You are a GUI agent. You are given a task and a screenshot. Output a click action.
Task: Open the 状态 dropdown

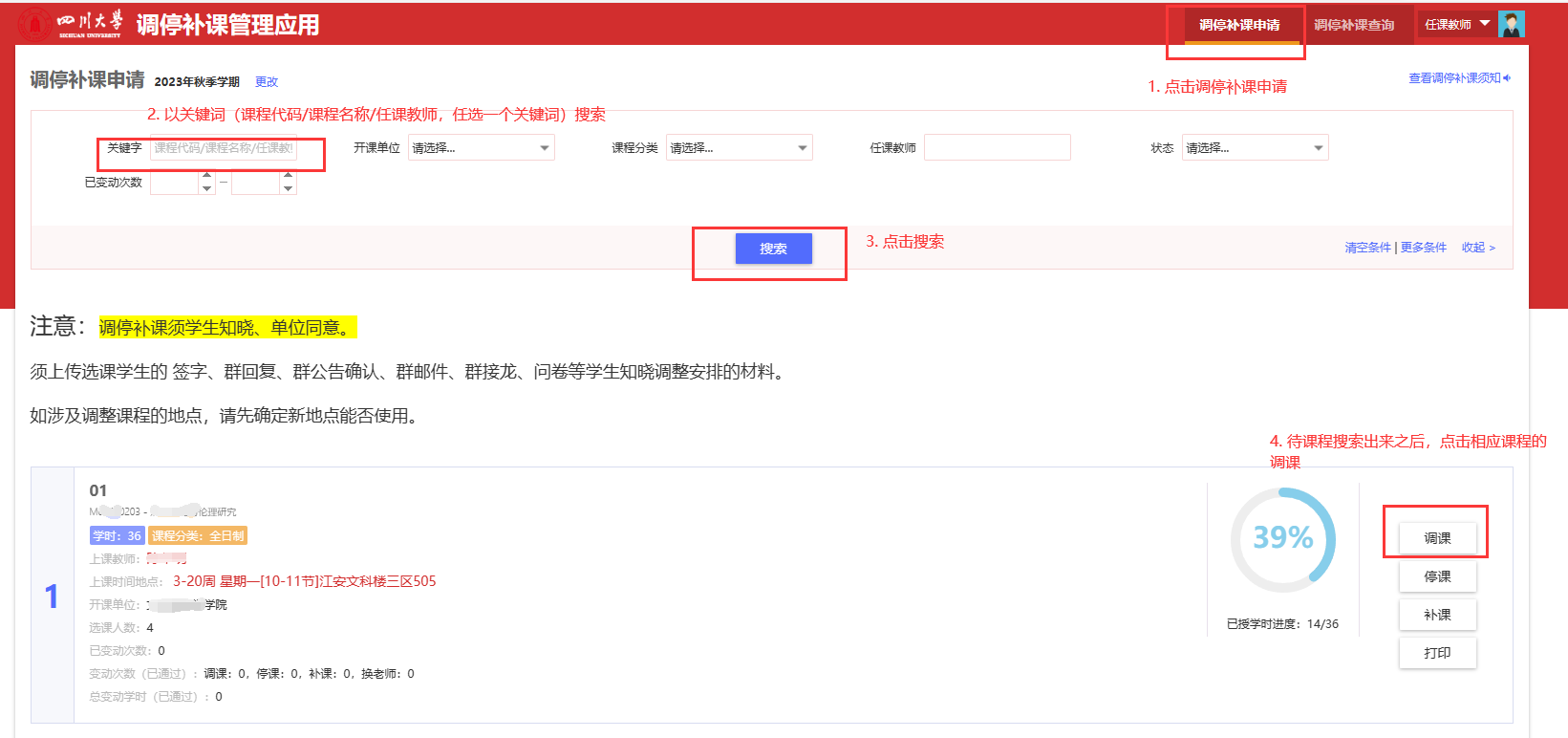pos(1255,148)
